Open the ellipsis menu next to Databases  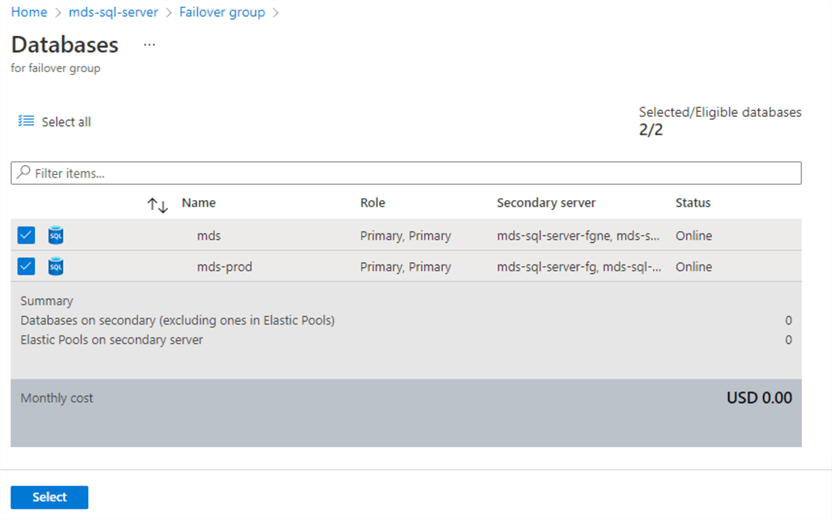point(150,45)
